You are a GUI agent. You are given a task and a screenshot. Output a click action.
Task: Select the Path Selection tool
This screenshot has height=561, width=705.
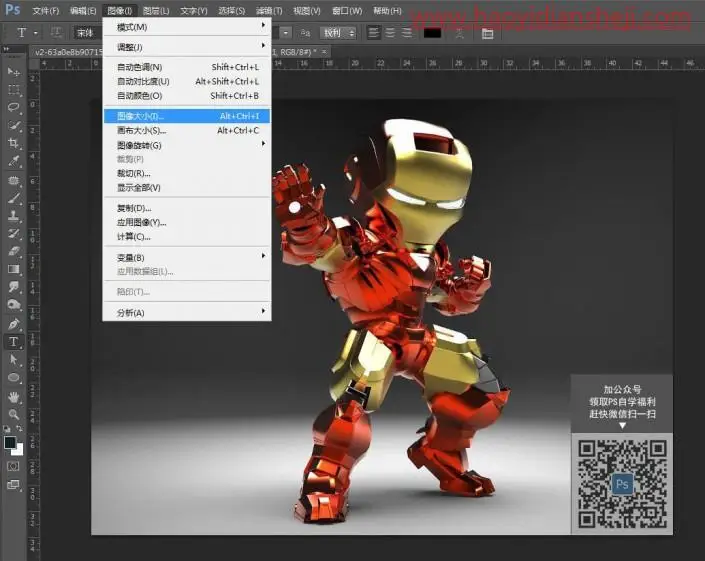(13, 360)
